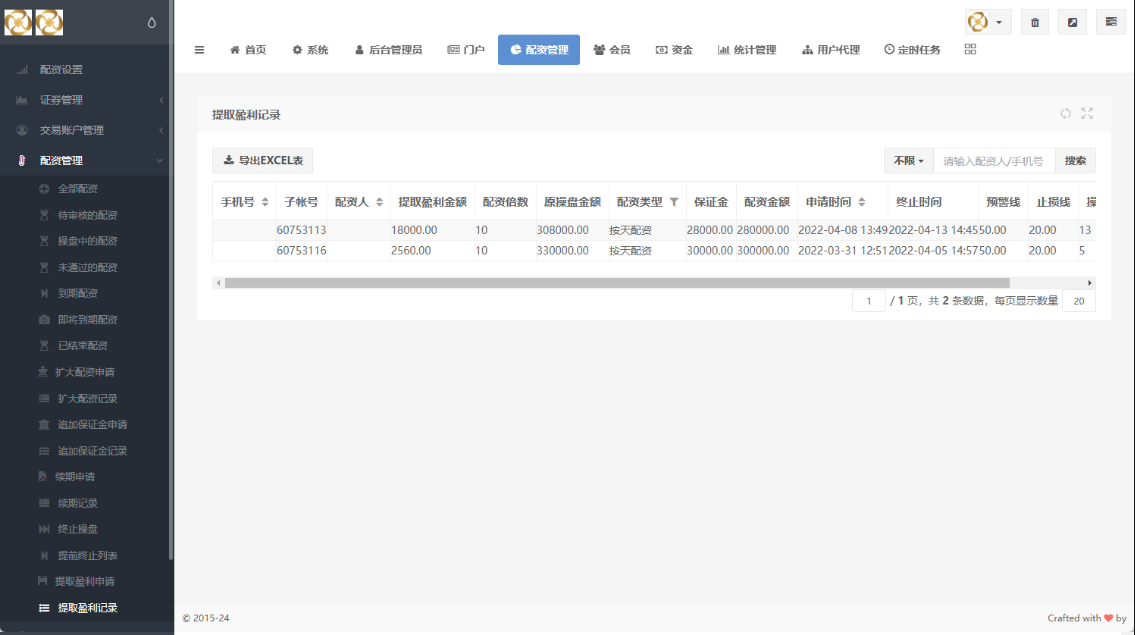Click the per-page count field showing 20
Viewport: 1135px width, 635px height.
(x=1079, y=301)
